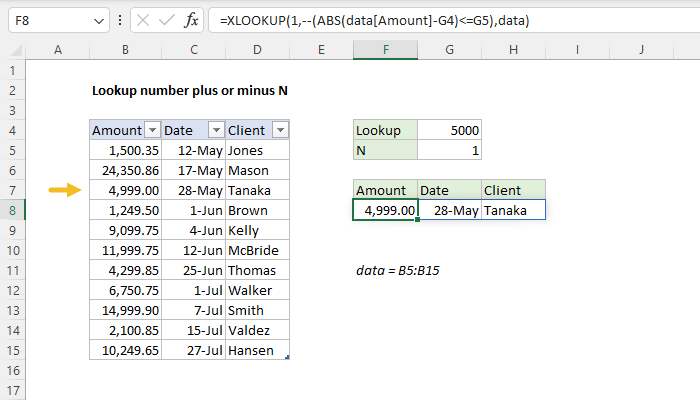Open the Date column filter dropdown
700x400 pixels.
click(x=215, y=130)
